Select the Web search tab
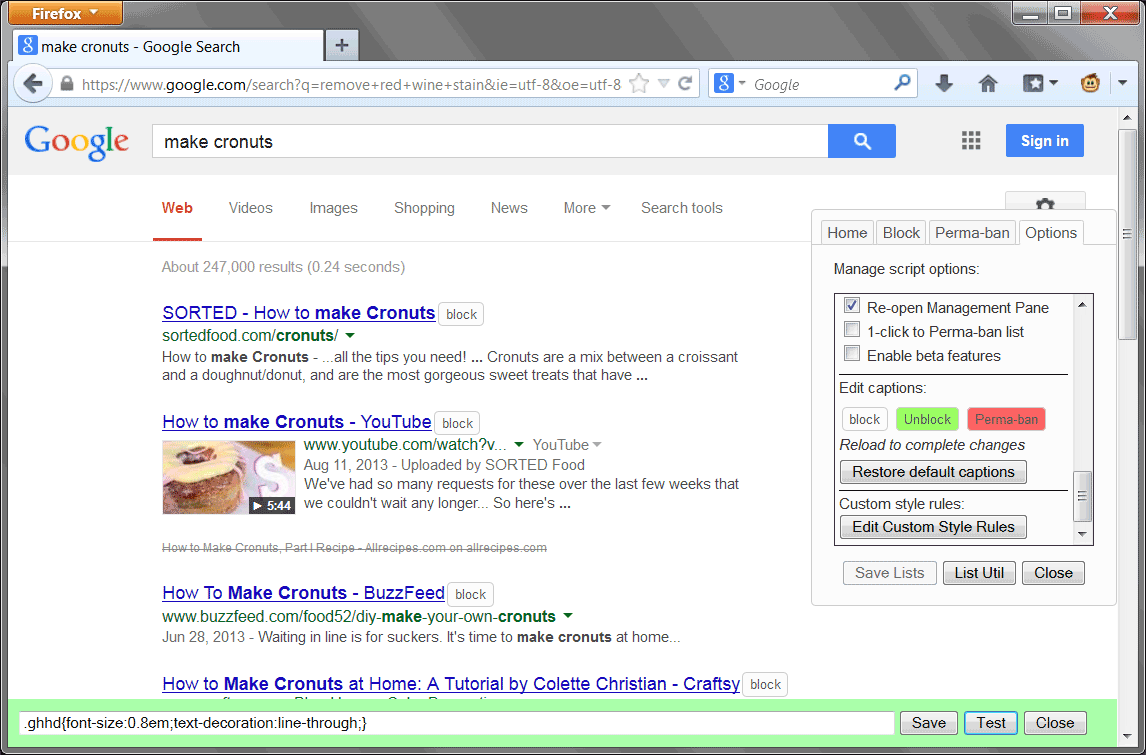The image size is (1146, 755). 177,208
